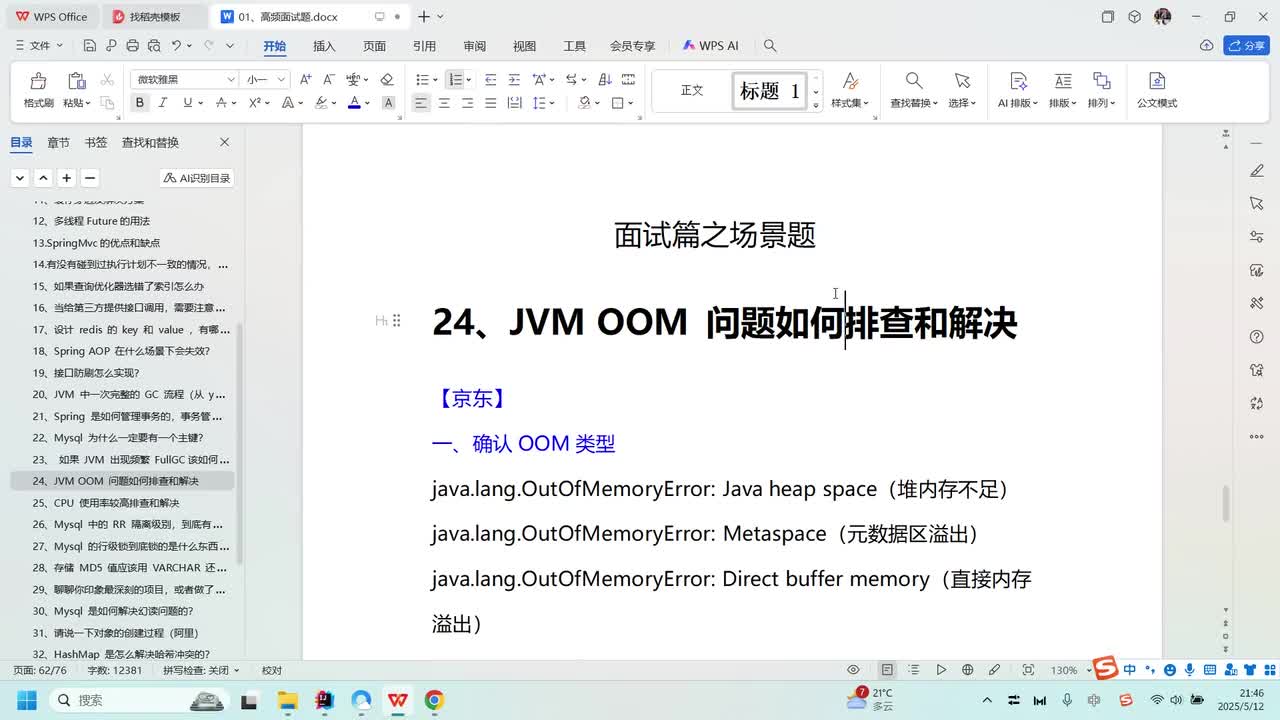Open the WPS AI tab
This screenshot has width=1280, height=720.
[710, 46]
